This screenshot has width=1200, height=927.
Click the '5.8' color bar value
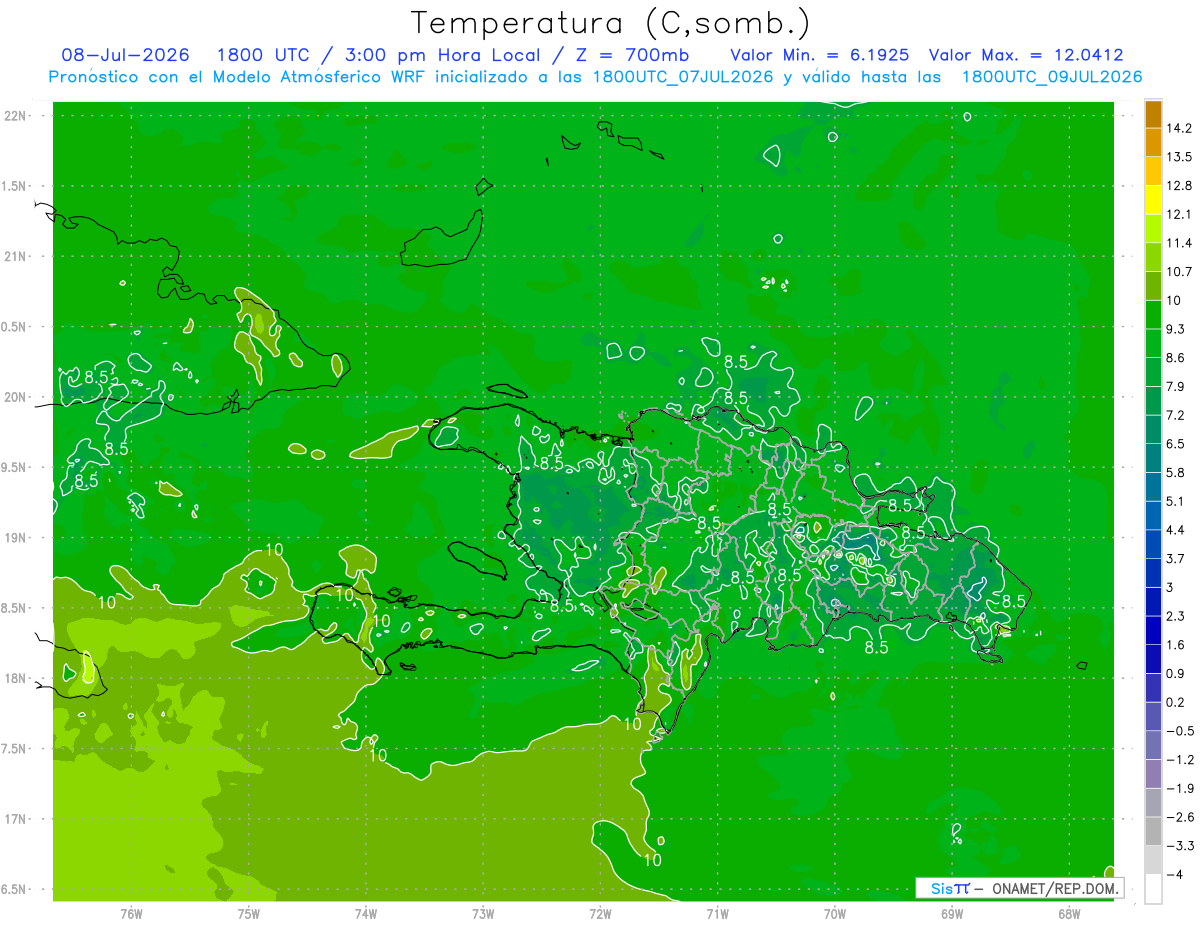click(1177, 472)
